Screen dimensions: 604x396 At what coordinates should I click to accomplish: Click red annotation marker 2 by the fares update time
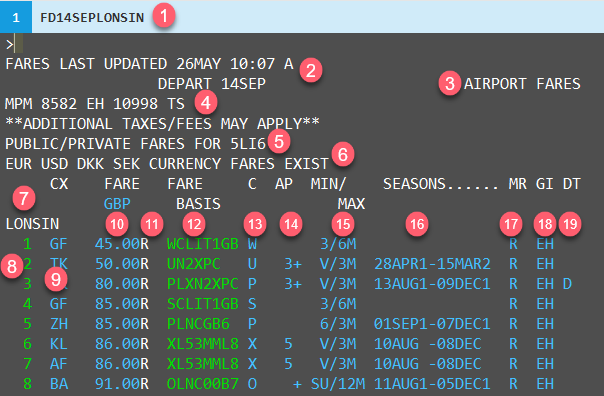tap(311, 70)
